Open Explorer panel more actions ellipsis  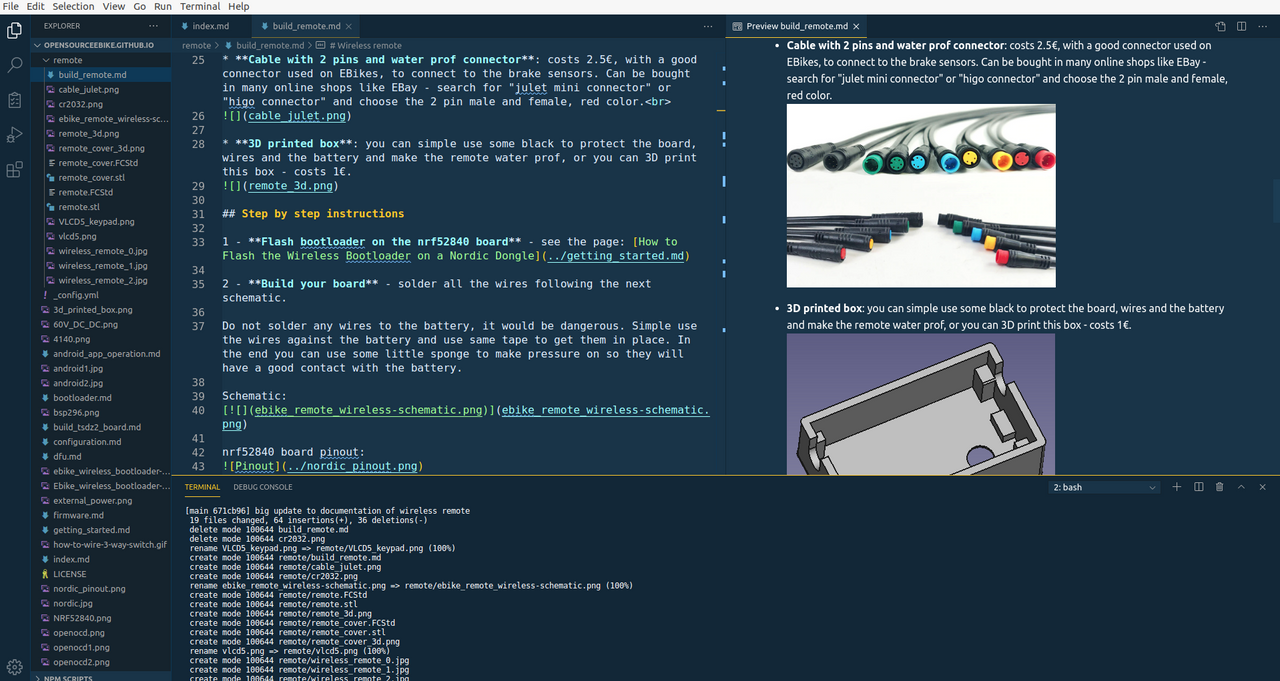[x=153, y=26]
